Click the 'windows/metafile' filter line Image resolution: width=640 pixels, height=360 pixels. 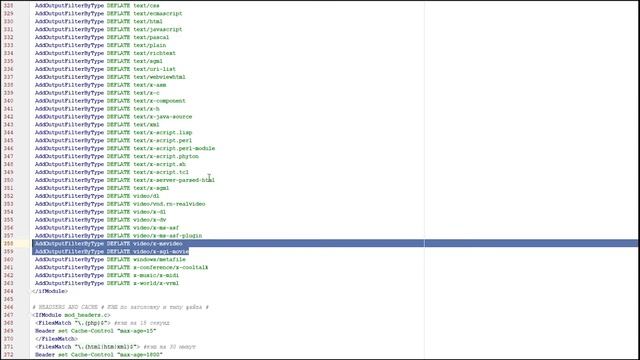110,260
